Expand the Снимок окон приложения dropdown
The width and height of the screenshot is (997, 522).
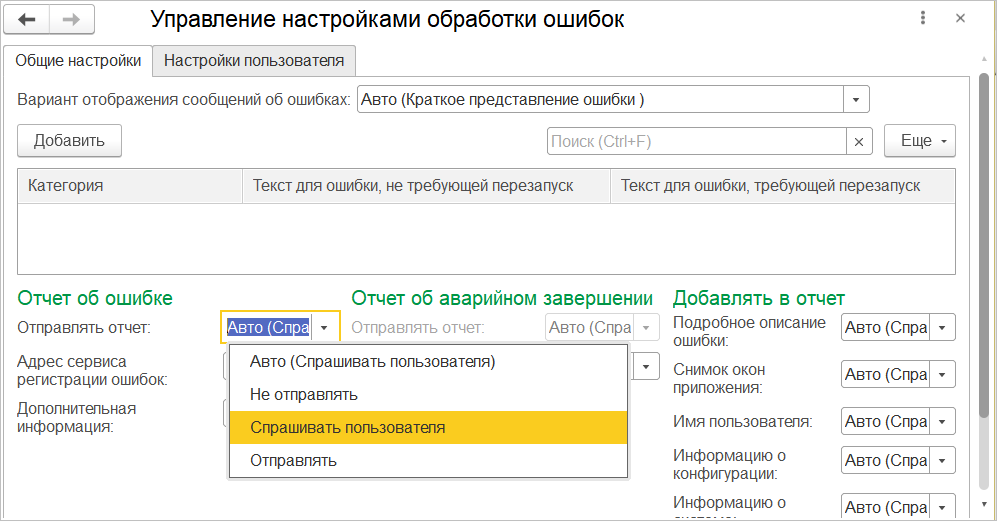click(x=943, y=374)
